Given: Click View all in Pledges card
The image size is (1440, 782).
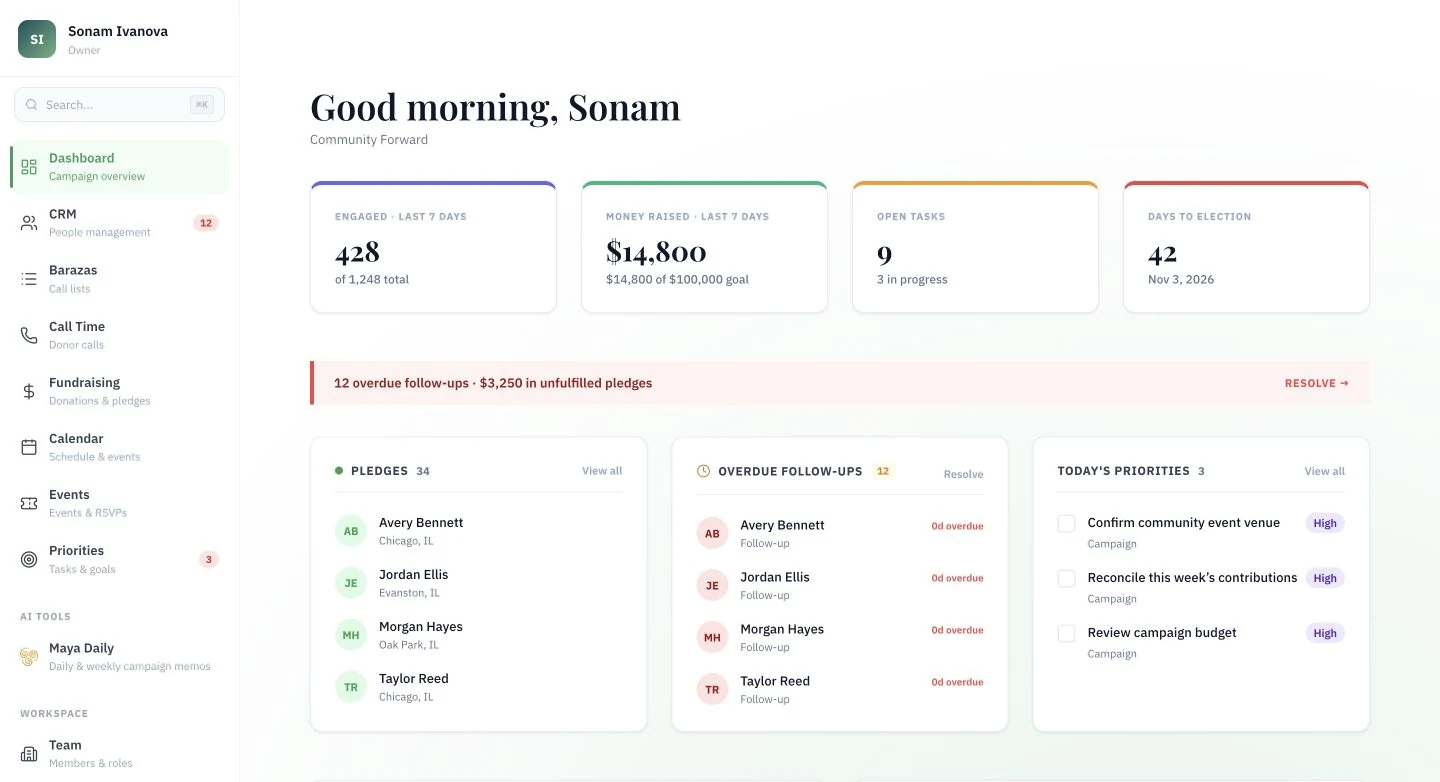Looking at the screenshot, I should 602,471.
